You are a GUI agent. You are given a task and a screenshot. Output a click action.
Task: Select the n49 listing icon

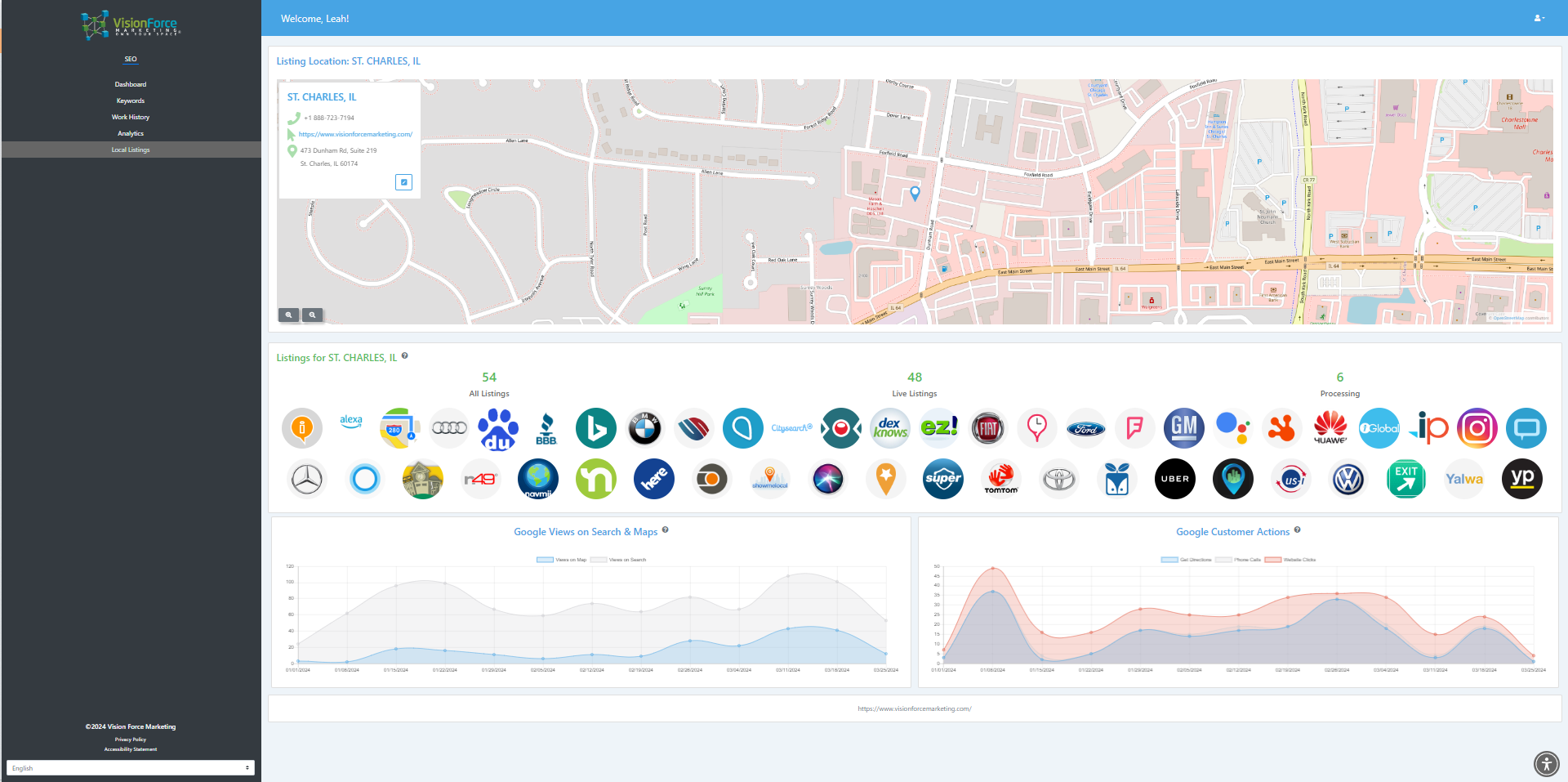480,479
